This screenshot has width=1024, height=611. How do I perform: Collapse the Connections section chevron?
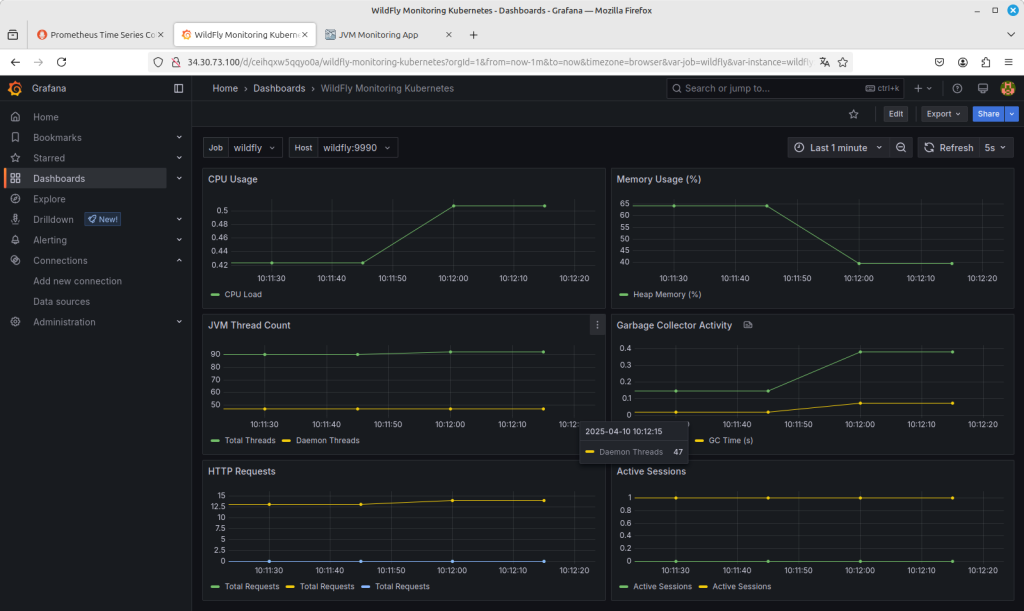[179, 260]
